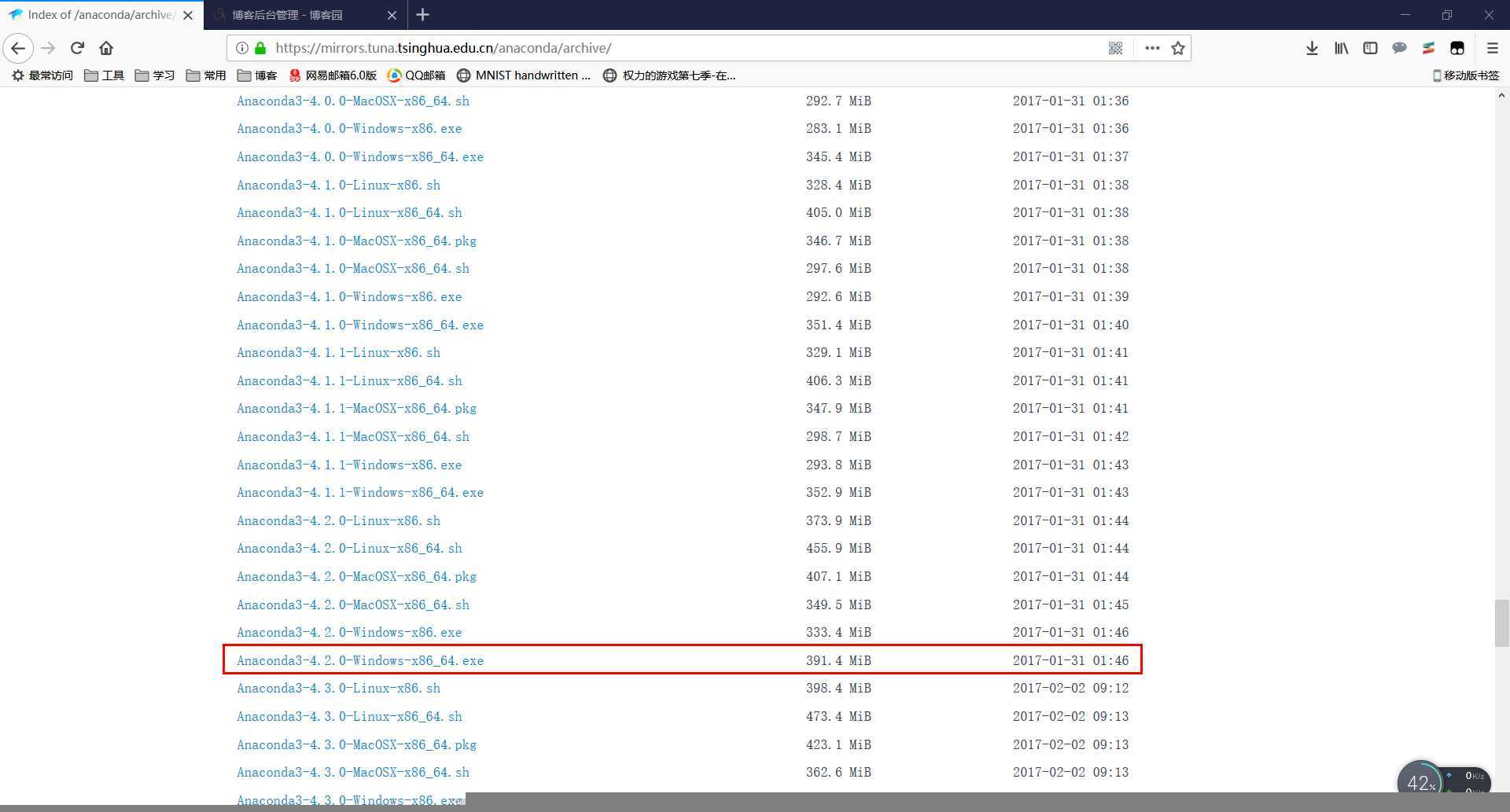Open the 工具 bookmark folder
1510x812 pixels.
[104, 75]
